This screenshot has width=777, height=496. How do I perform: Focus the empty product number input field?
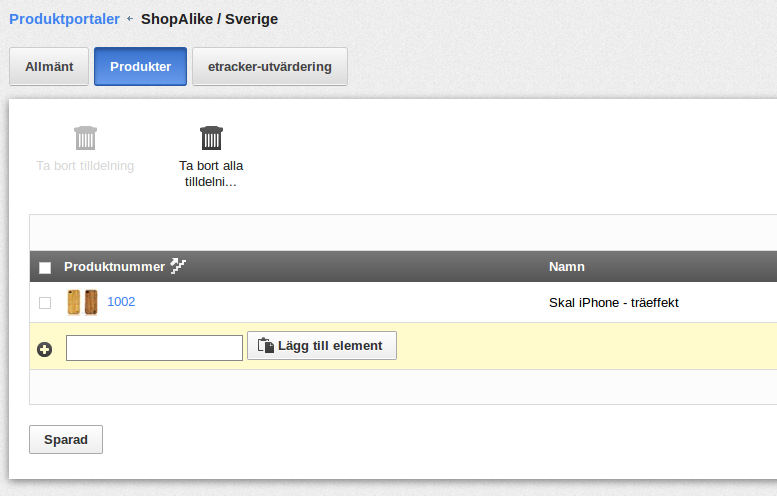[x=154, y=348]
